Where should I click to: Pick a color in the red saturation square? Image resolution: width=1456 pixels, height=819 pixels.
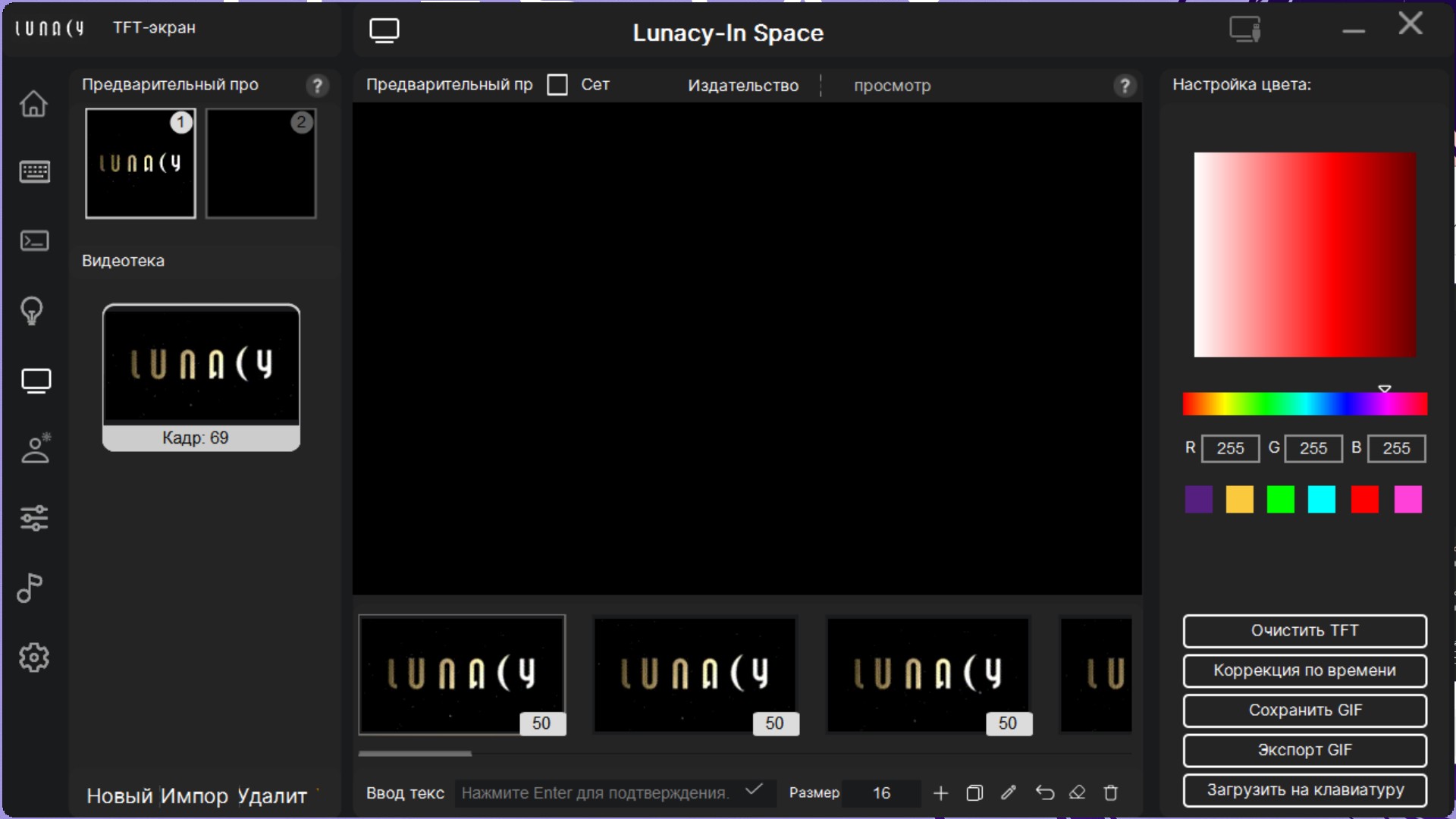coord(1304,255)
